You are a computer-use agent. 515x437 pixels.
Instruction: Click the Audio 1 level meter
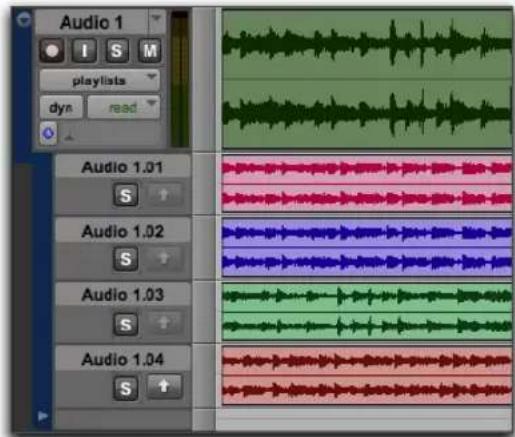click(x=180, y=79)
